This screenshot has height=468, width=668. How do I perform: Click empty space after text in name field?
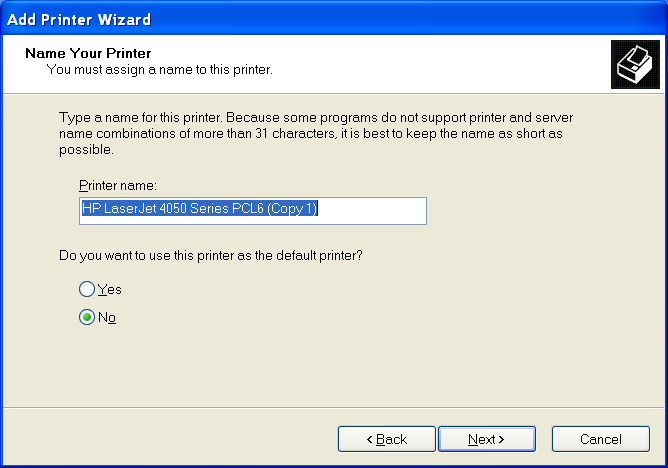[380, 210]
